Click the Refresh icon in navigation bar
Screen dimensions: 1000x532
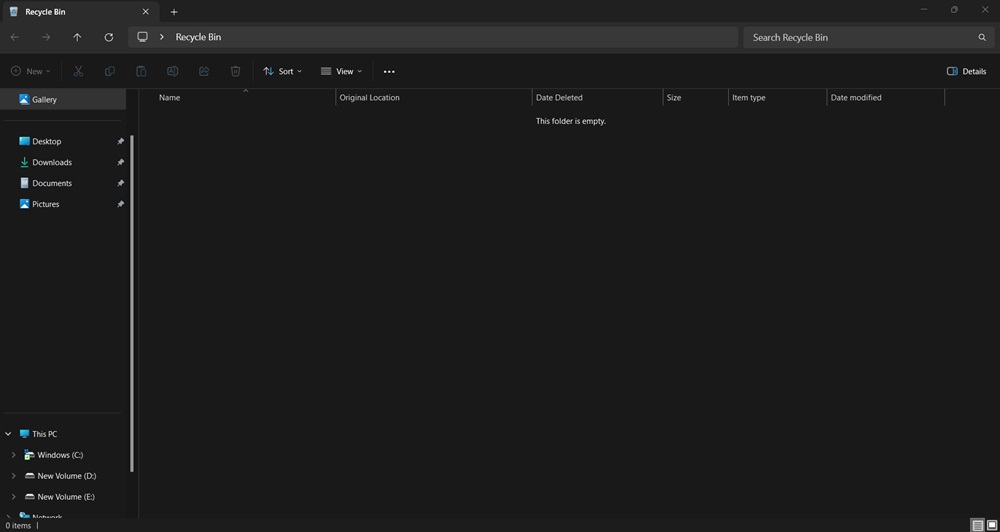(x=109, y=37)
